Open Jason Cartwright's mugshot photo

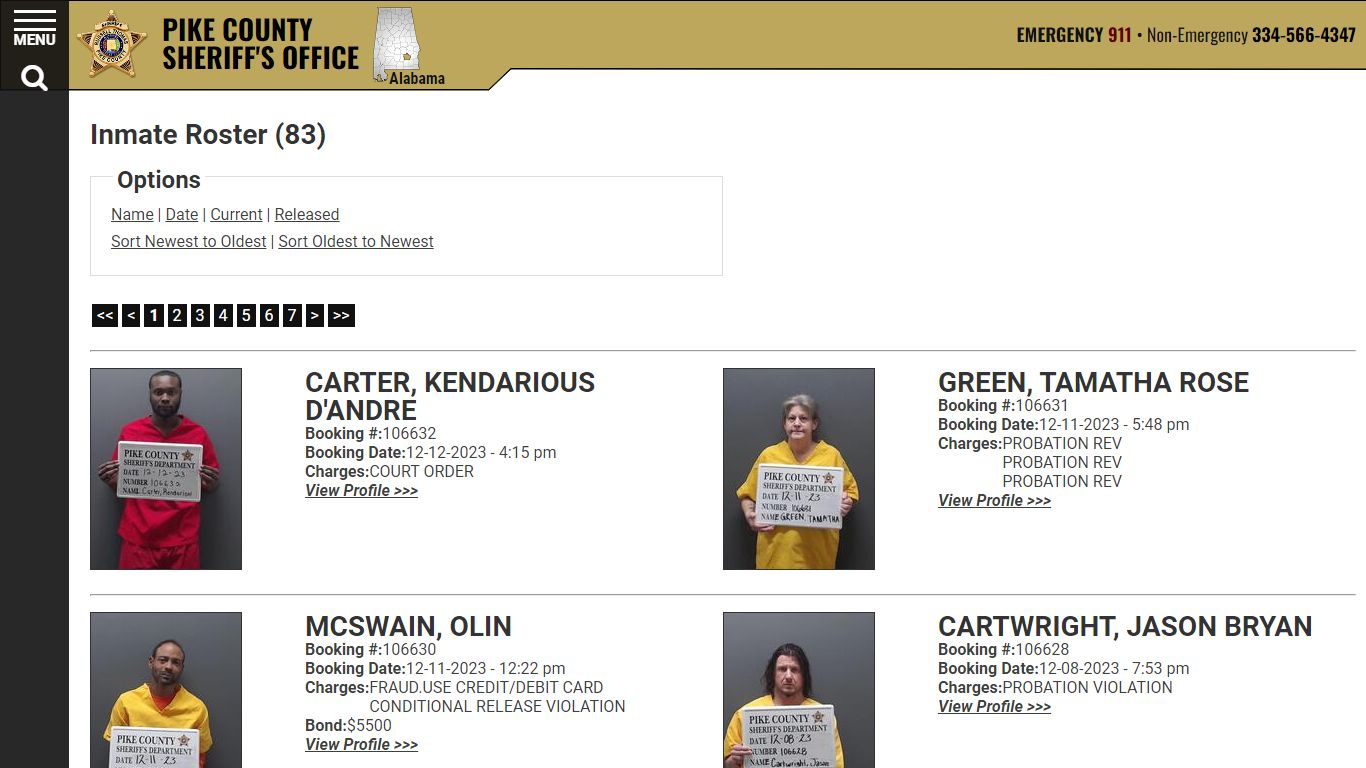click(799, 690)
